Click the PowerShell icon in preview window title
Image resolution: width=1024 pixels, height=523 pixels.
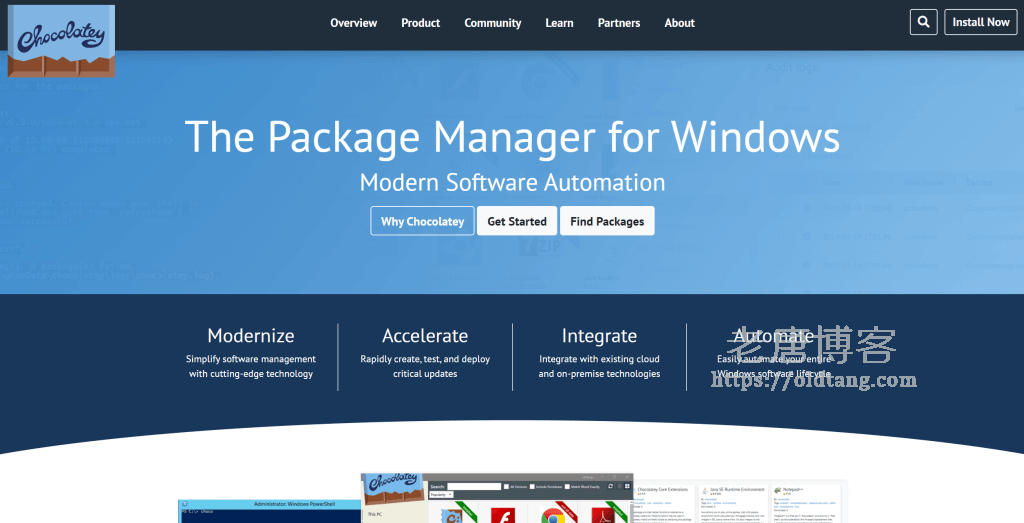click(184, 504)
